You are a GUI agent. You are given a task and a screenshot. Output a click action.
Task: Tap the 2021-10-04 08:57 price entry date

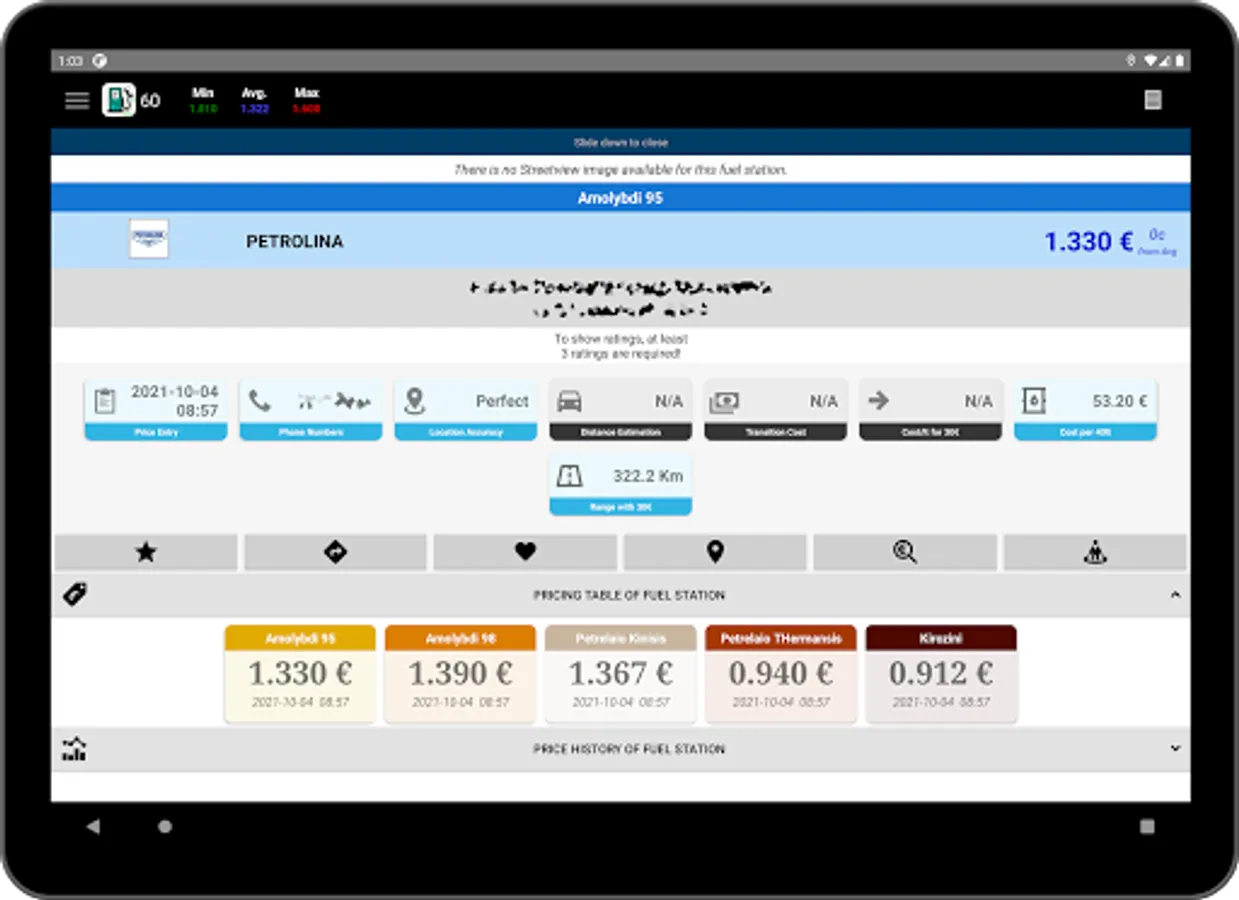(175, 401)
